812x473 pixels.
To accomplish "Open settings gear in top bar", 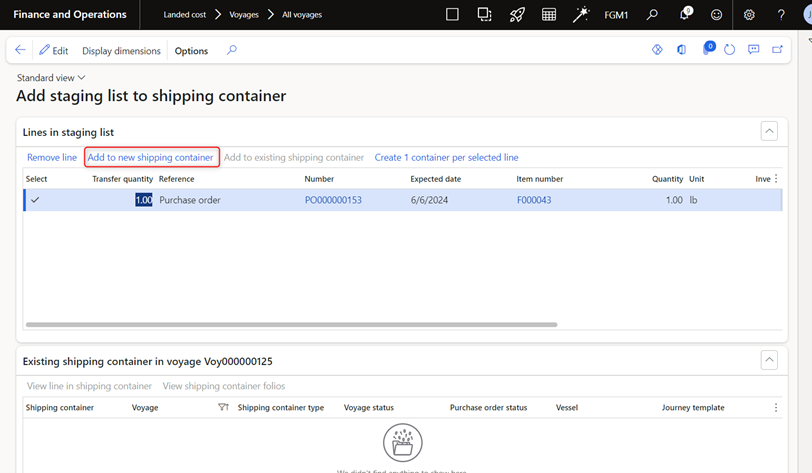I will tap(749, 15).
